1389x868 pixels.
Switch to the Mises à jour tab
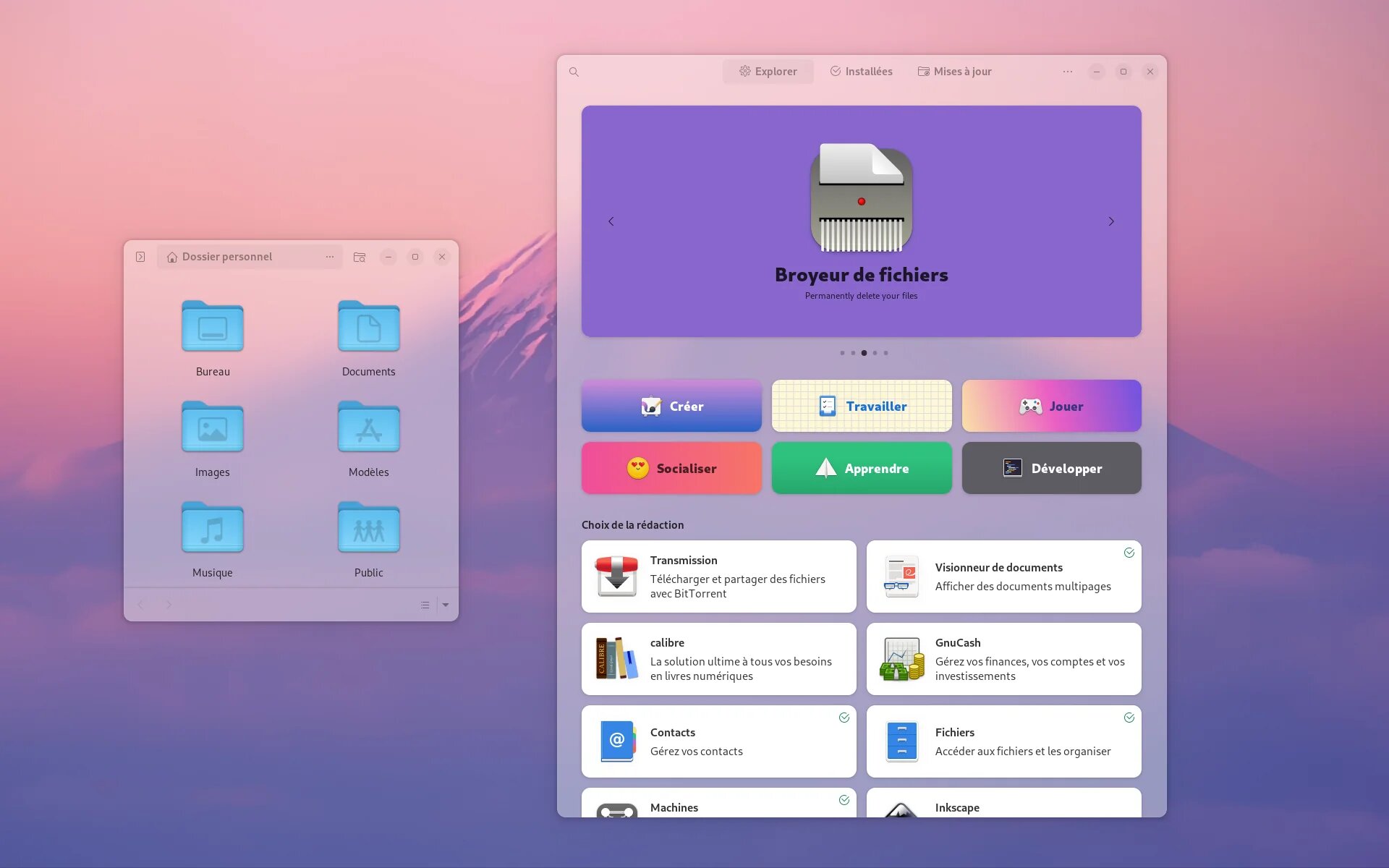coord(954,72)
